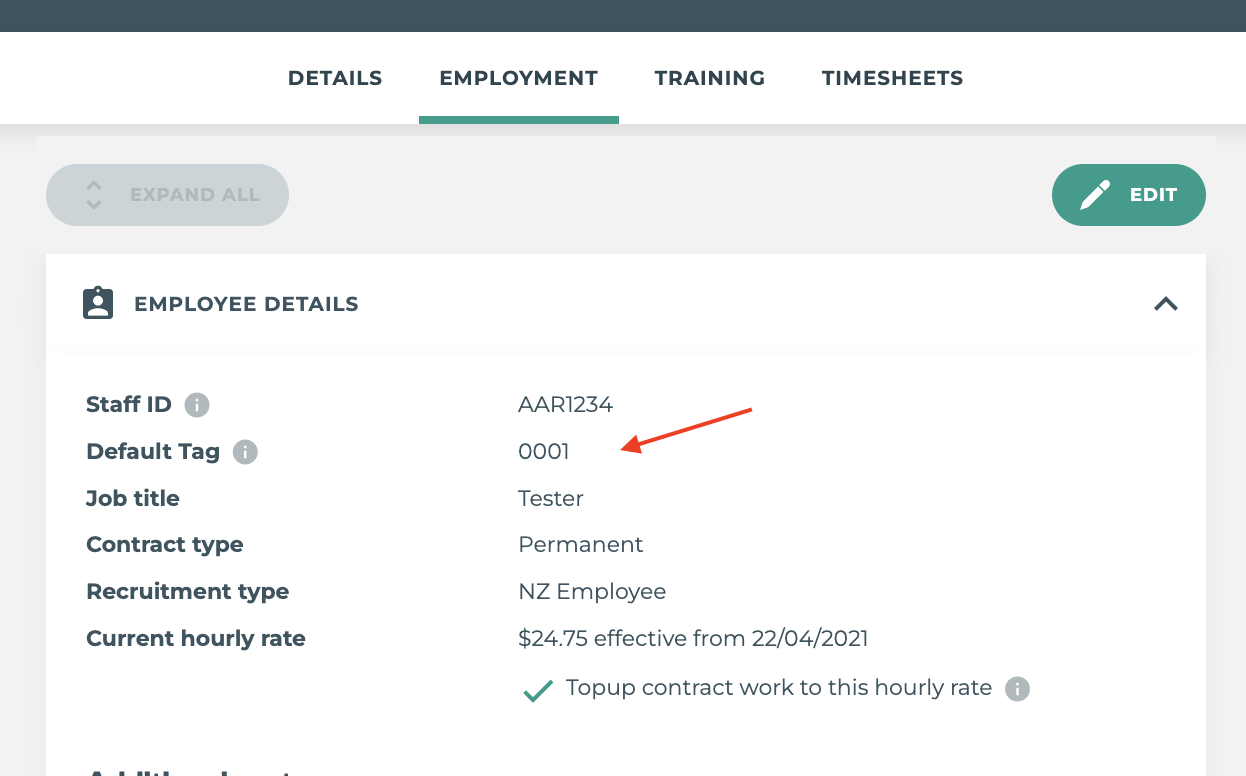Click the Staff ID value AAR1234
The width and height of the screenshot is (1246, 776).
565,405
